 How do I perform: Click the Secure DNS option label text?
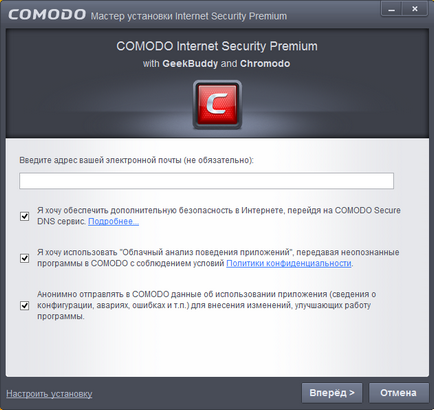pos(219,216)
